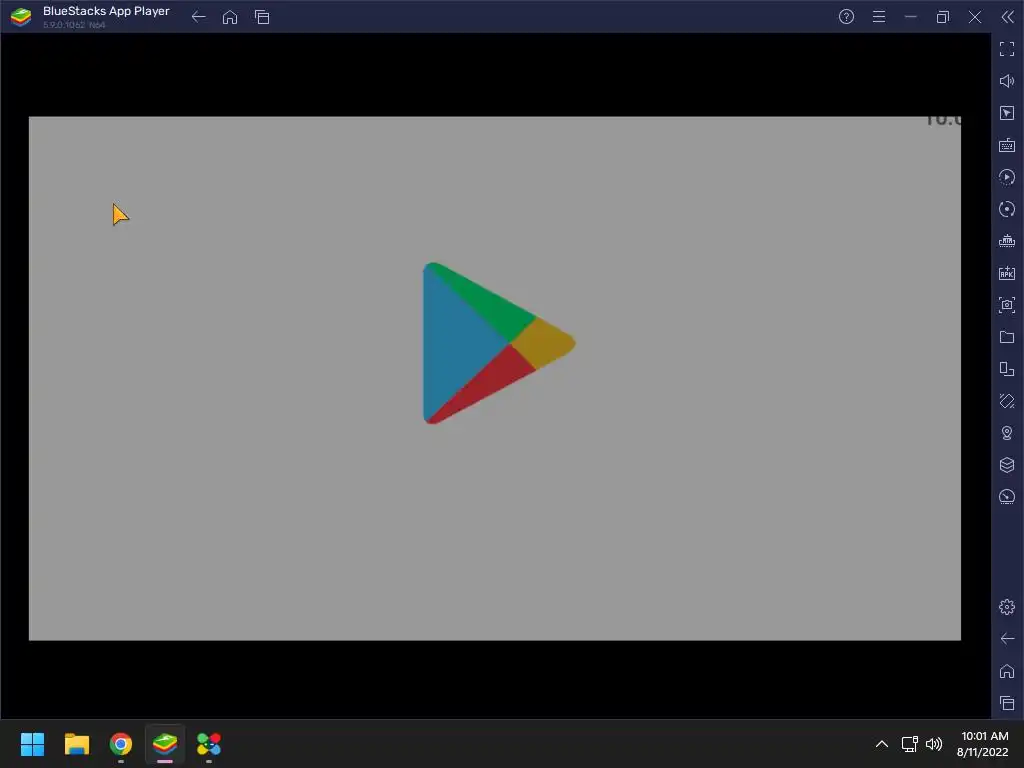
Task: Toggle eco mode gauge icon
Action: [x=1007, y=497]
